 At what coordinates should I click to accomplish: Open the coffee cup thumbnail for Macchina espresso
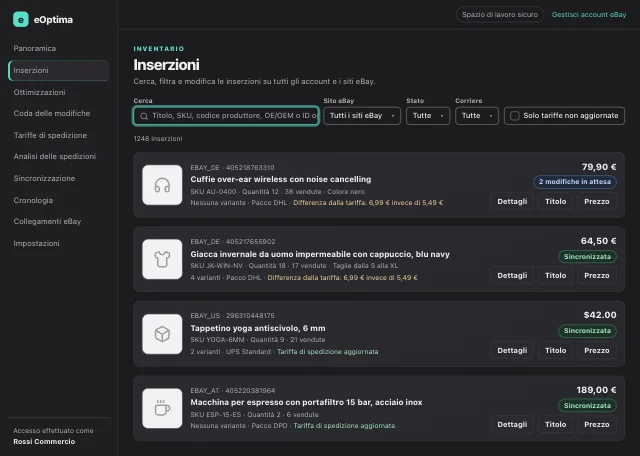[x=162, y=408]
